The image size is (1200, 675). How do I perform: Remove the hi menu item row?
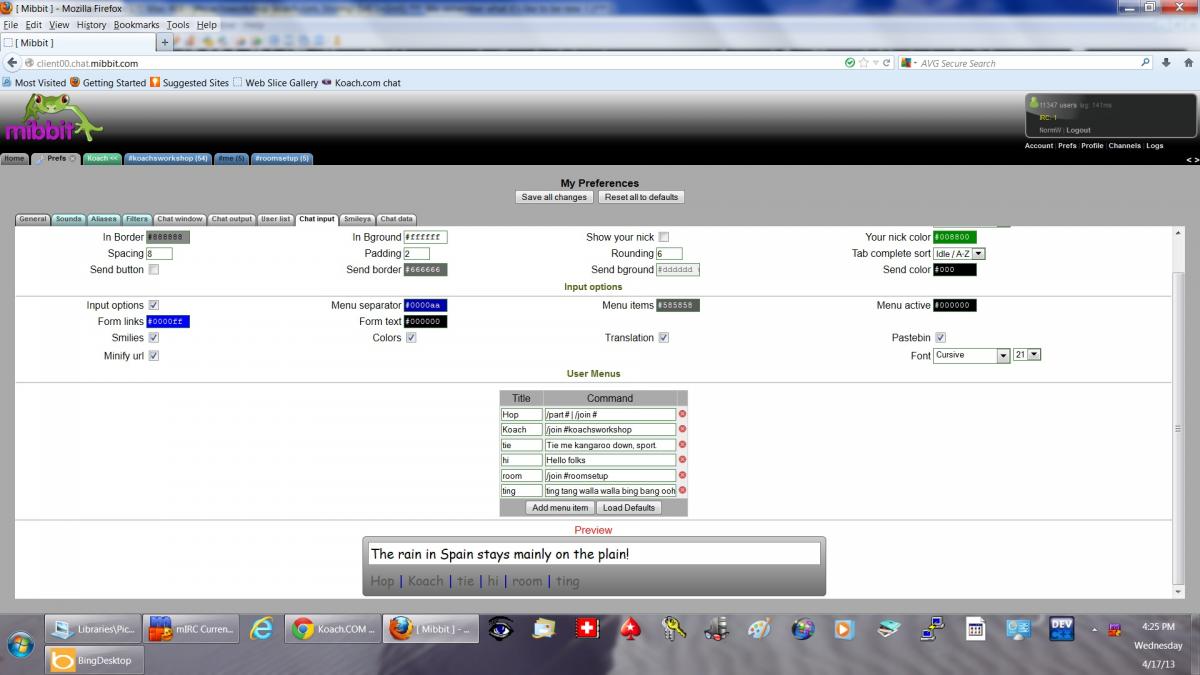683,460
